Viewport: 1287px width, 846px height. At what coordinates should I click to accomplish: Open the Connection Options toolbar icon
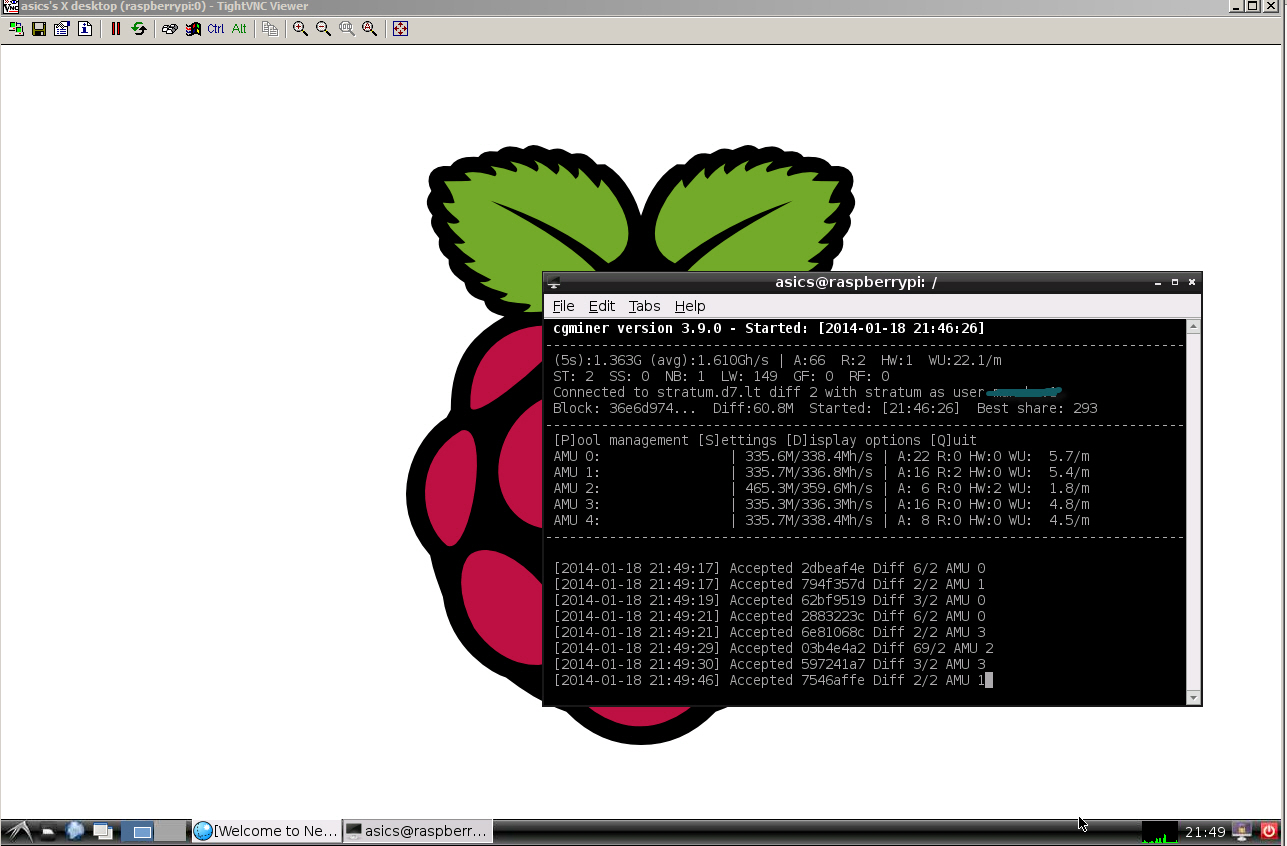click(62, 29)
